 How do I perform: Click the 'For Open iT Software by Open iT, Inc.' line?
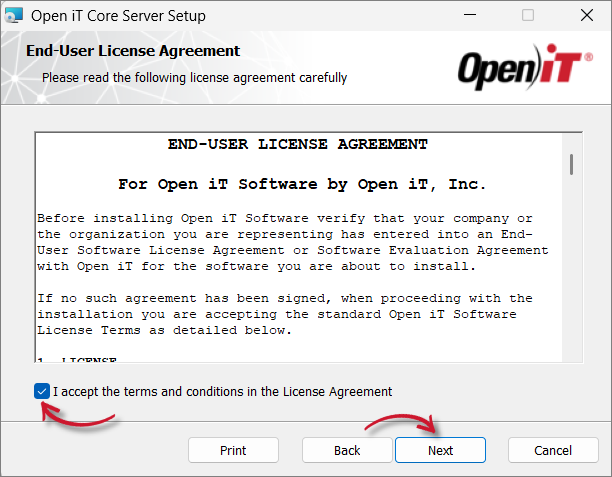(x=302, y=184)
